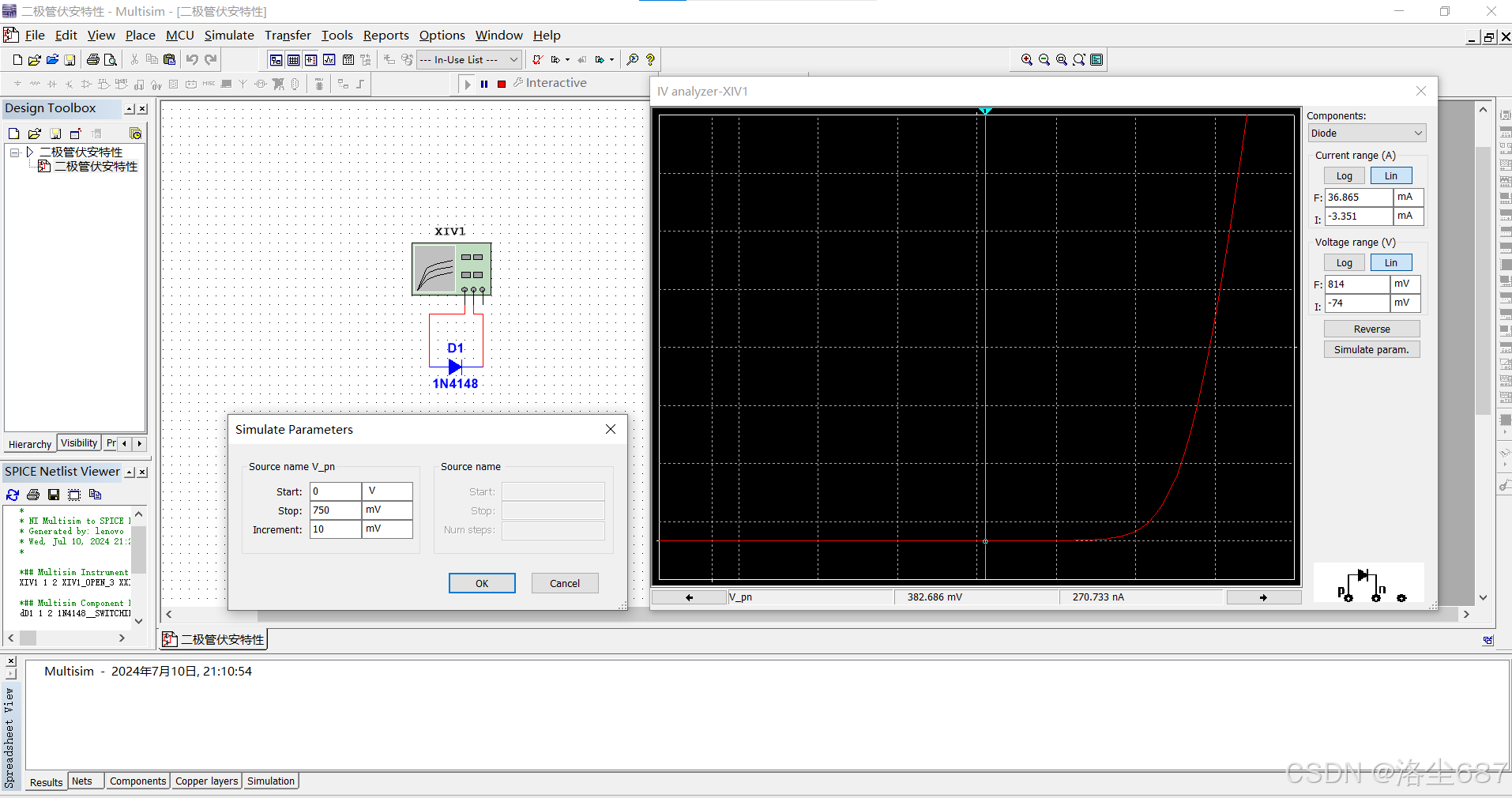Viewport: 1512px width, 798px height.
Task: Open the Grapher view icon
Action: pos(329,59)
